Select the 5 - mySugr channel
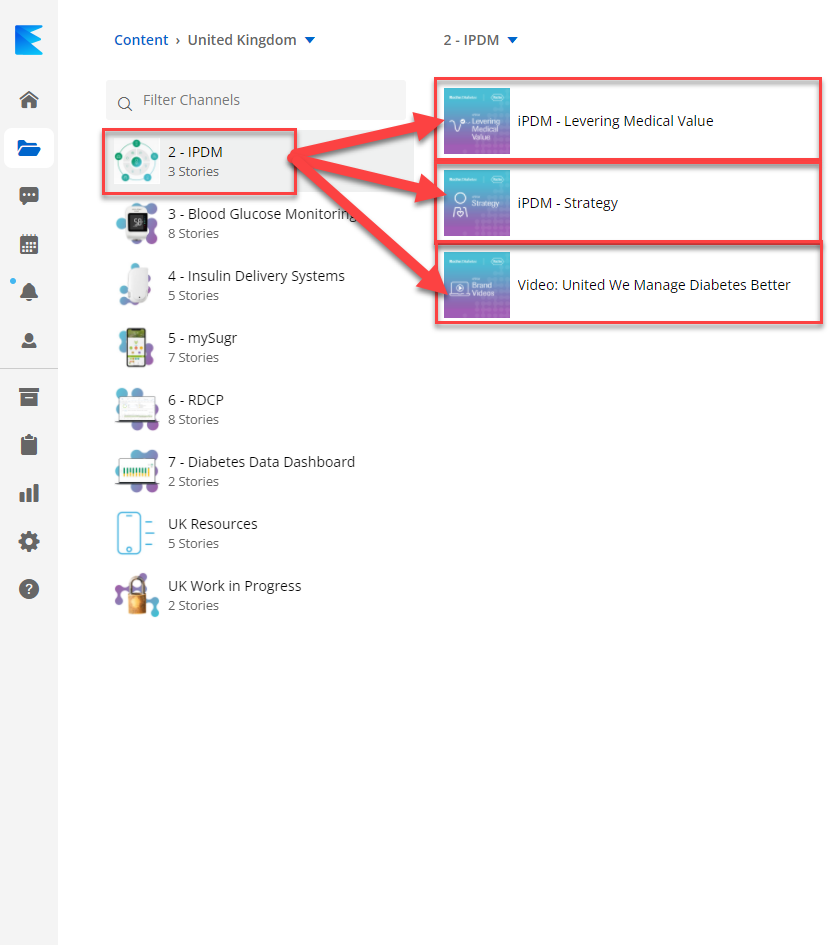The height and width of the screenshot is (945, 835). click(x=260, y=347)
